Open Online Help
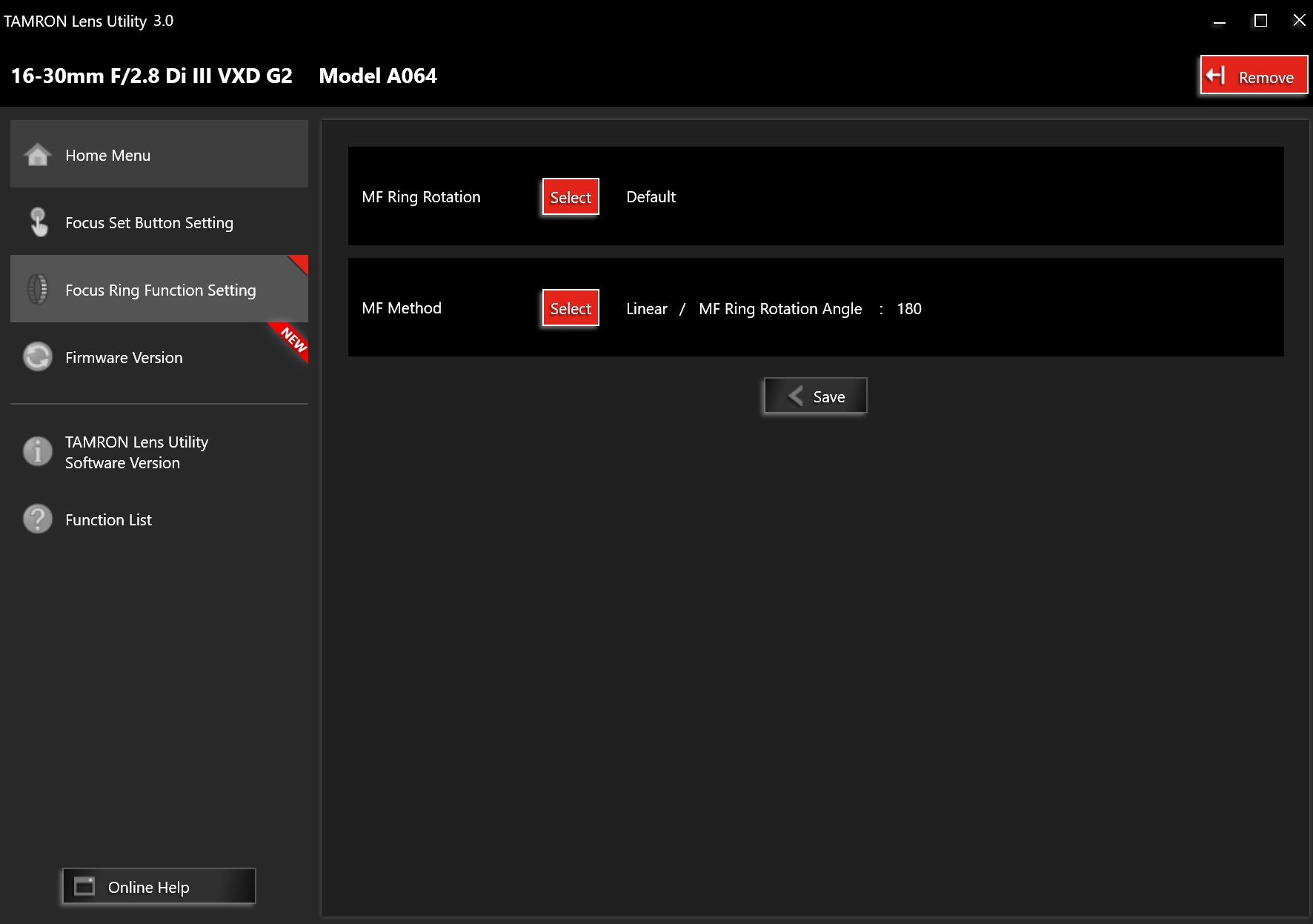The image size is (1313, 924). 159,886
